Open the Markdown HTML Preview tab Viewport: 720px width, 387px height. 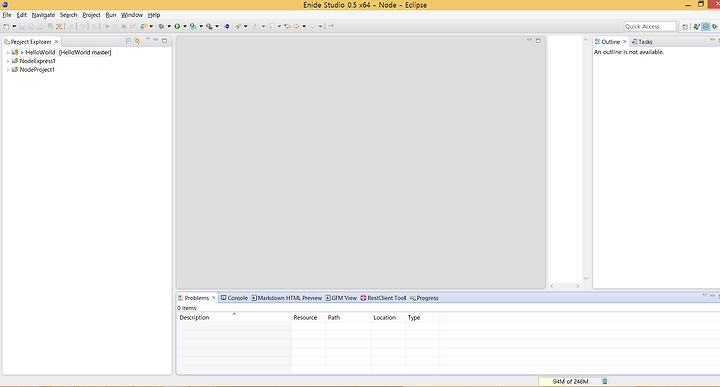(x=287, y=298)
